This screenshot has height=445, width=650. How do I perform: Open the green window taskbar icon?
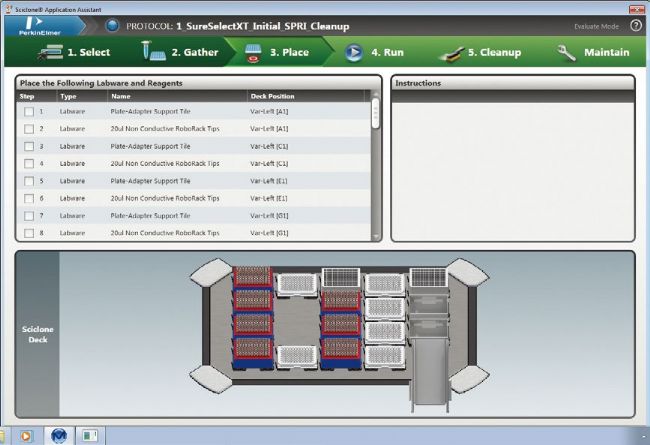tap(90, 435)
